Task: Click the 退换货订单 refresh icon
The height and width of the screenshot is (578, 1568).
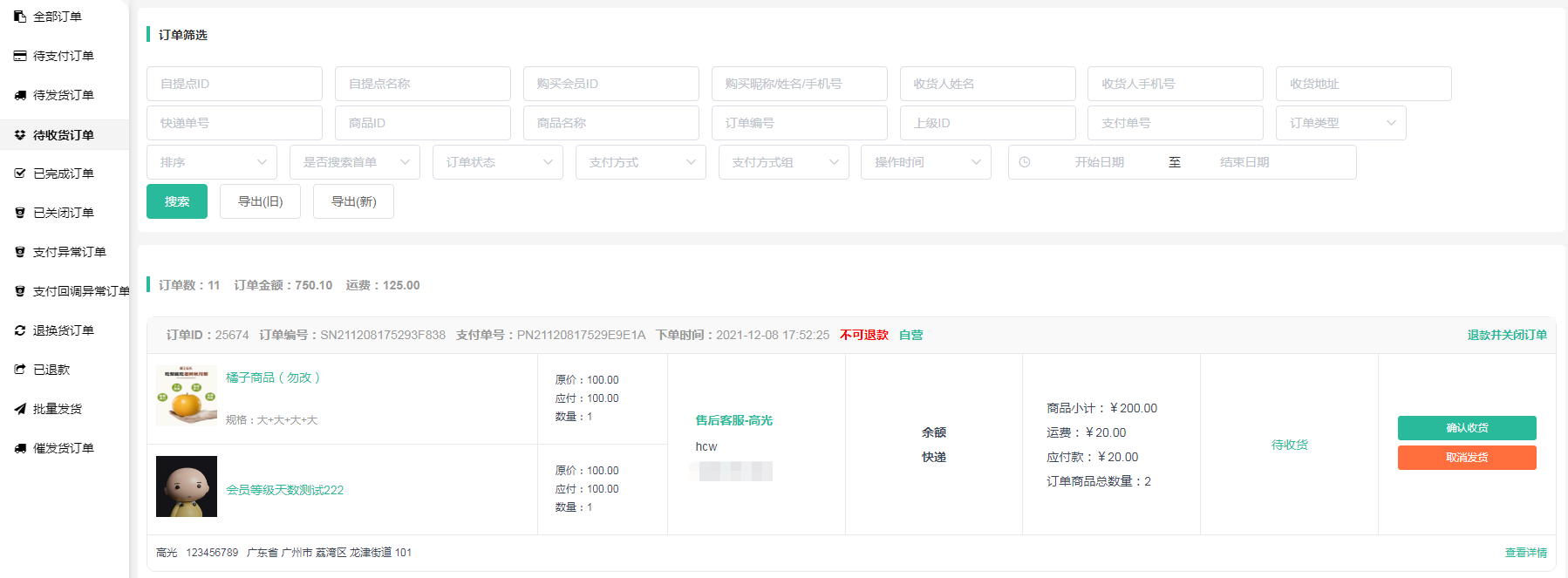Action: (x=20, y=330)
